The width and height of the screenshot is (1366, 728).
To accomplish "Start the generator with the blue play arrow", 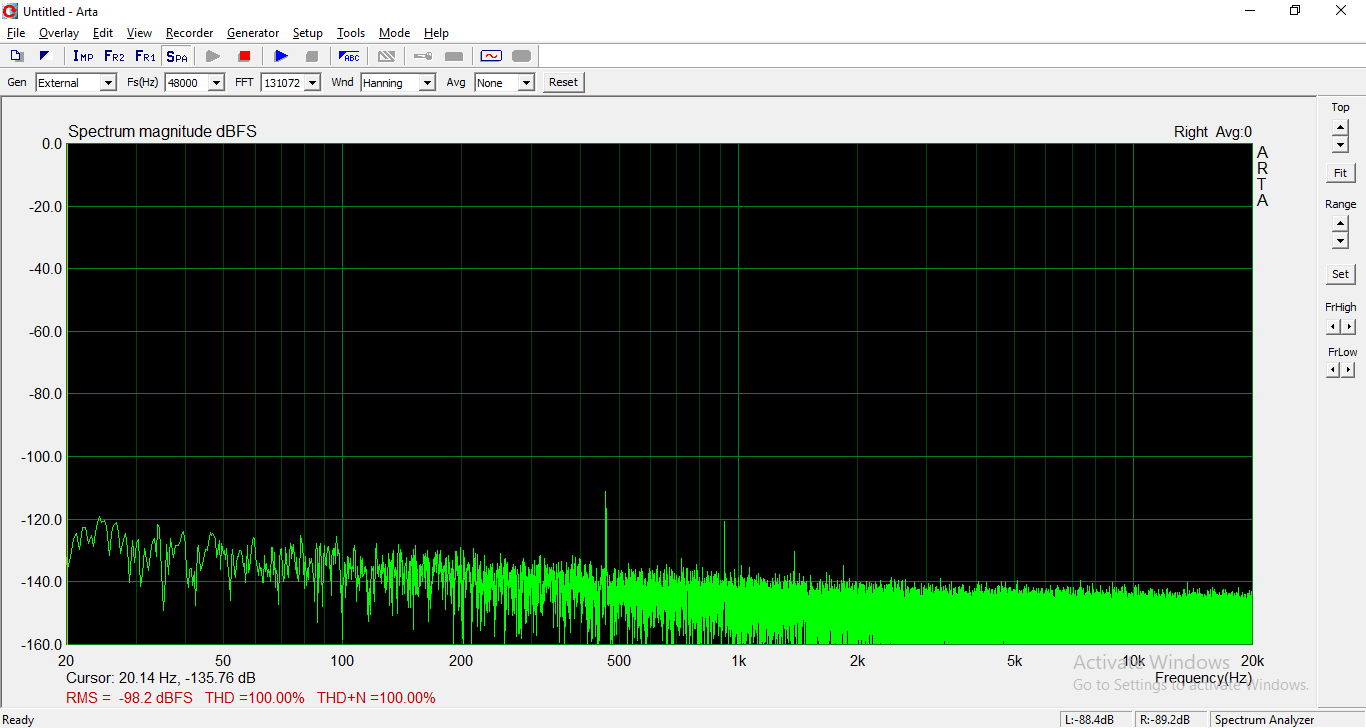I will coord(281,56).
